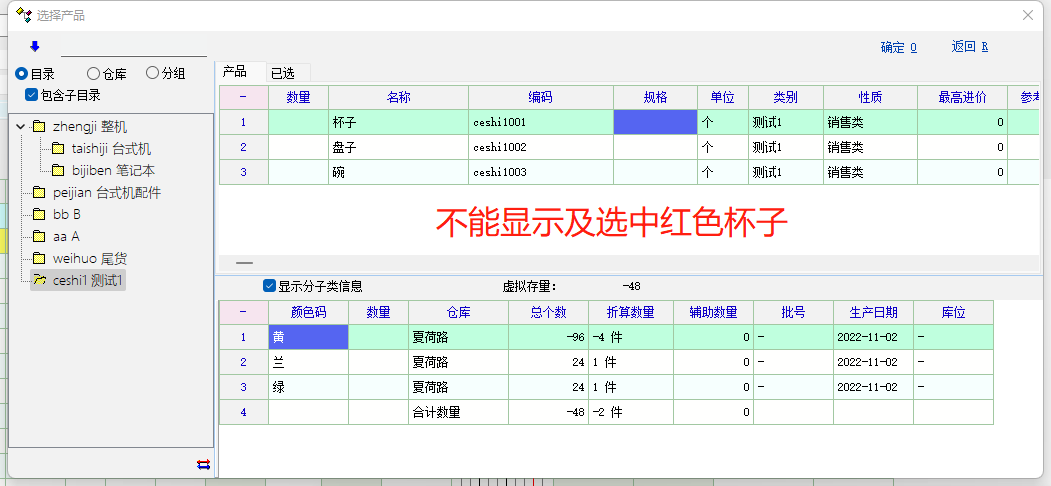The height and width of the screenshot is (486, 1051).
Task: Uncheck the 包含子目录 checkbox
Action: click(32, 95)
